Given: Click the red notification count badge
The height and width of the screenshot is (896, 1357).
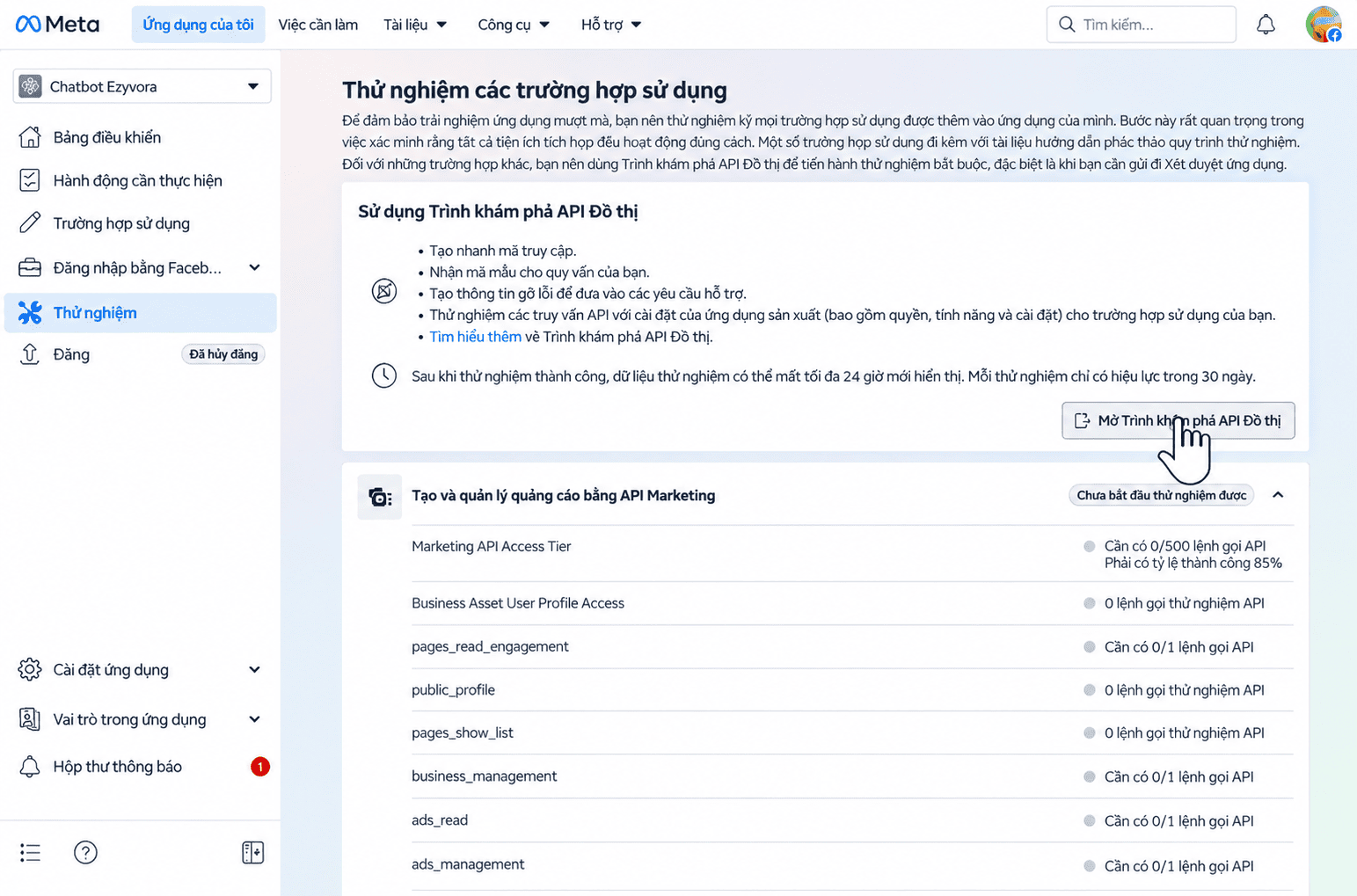Looking at the screenshot, I should click(260, 767).
